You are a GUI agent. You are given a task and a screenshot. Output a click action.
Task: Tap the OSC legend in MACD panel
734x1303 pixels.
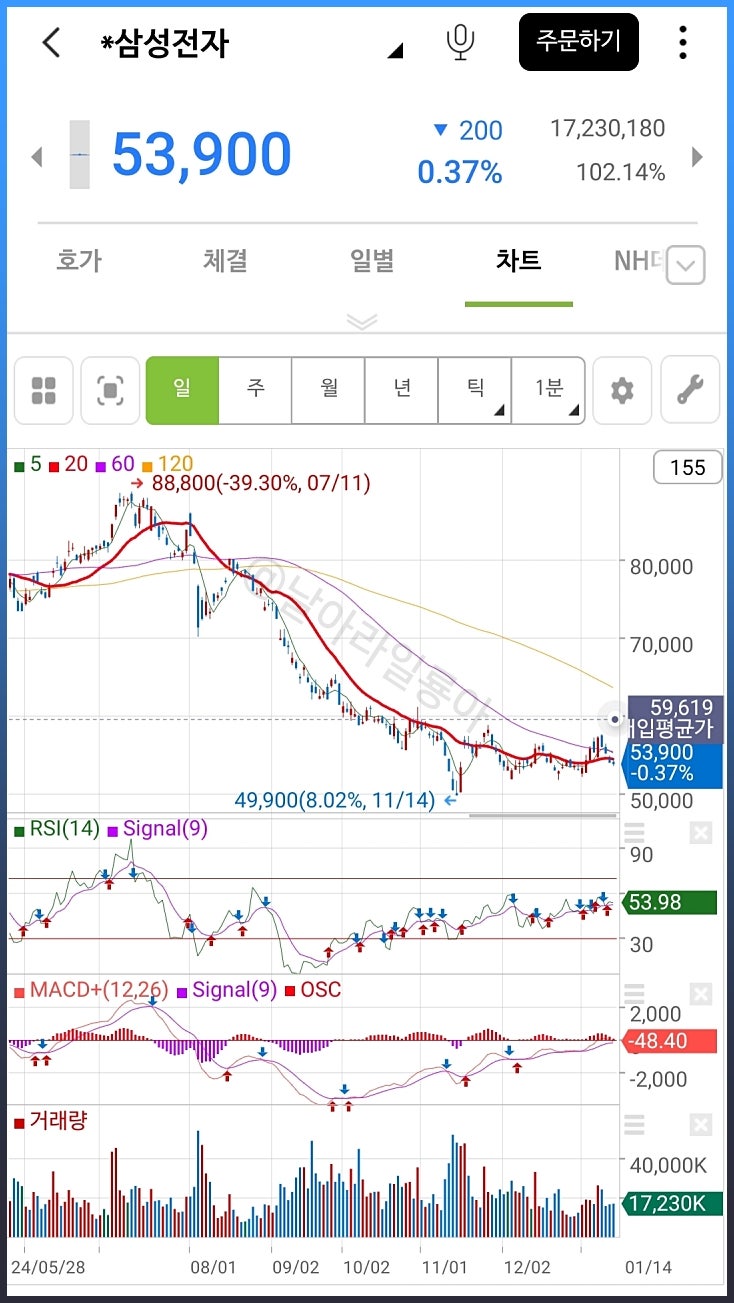(x=312, y=990)
